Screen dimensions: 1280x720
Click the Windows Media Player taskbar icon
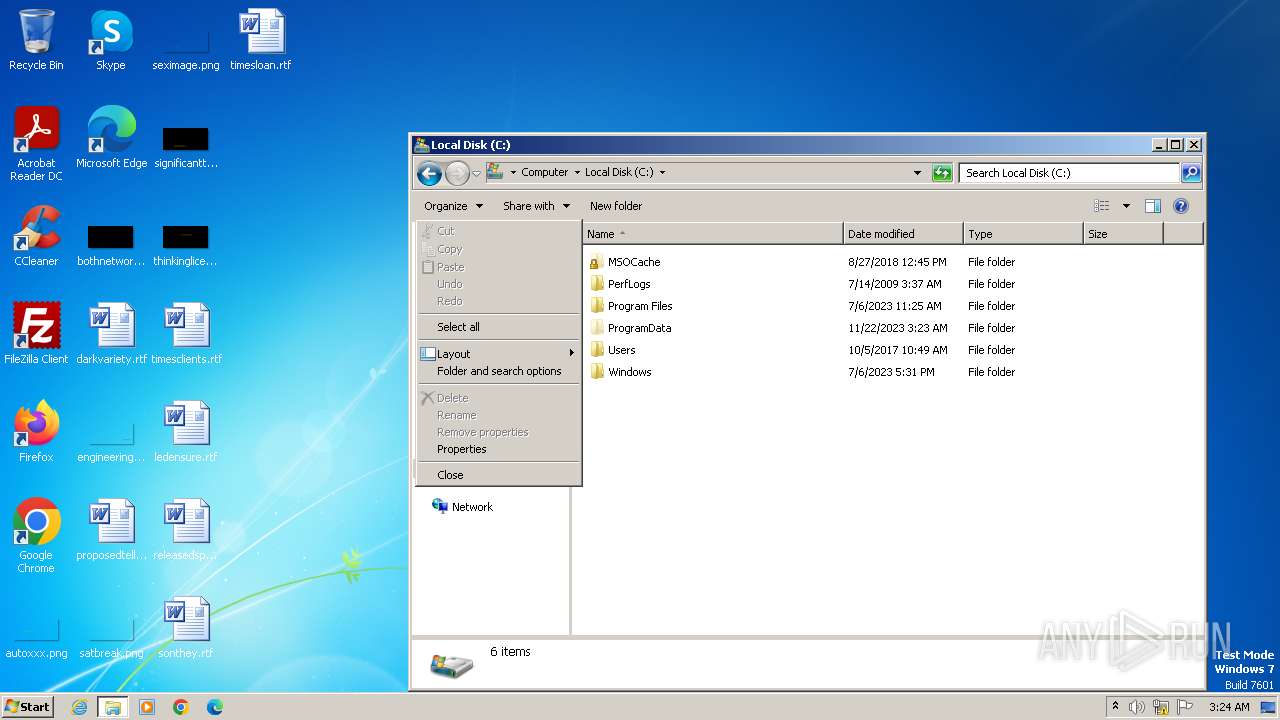tap(147, 707)
